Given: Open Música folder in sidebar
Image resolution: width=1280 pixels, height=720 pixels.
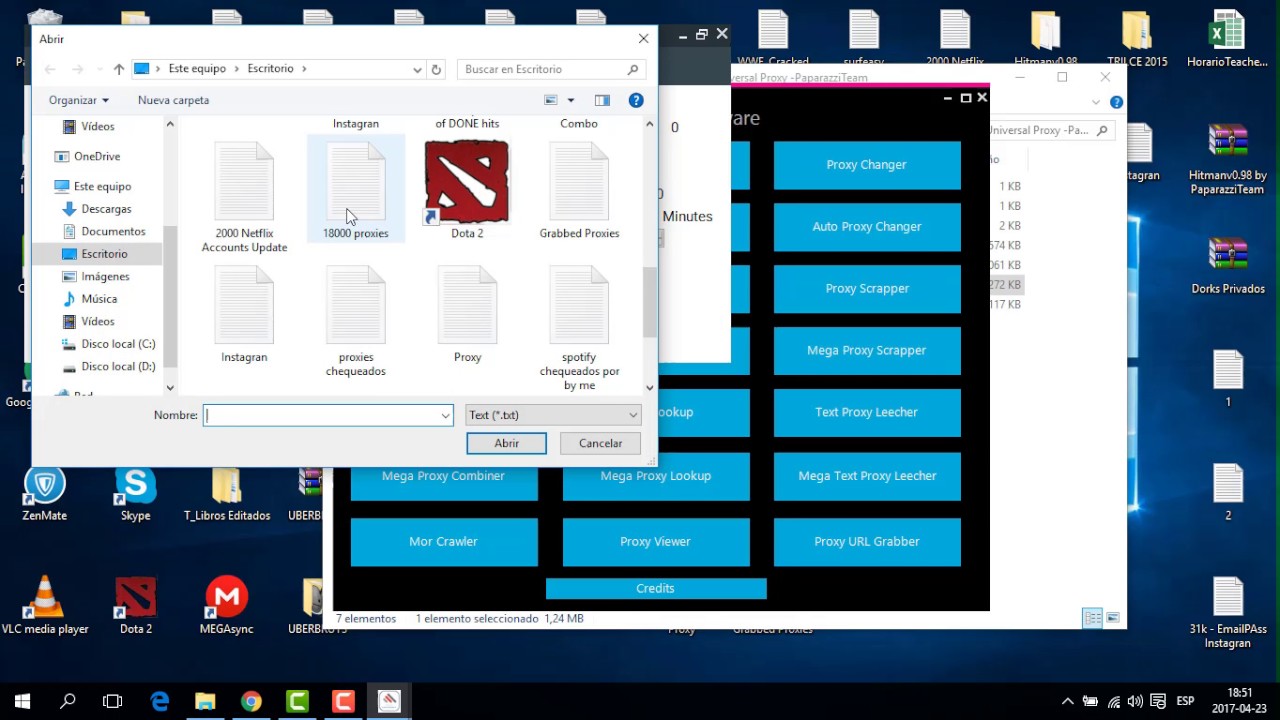Looking at the screenshot, I should click(99, 299).
